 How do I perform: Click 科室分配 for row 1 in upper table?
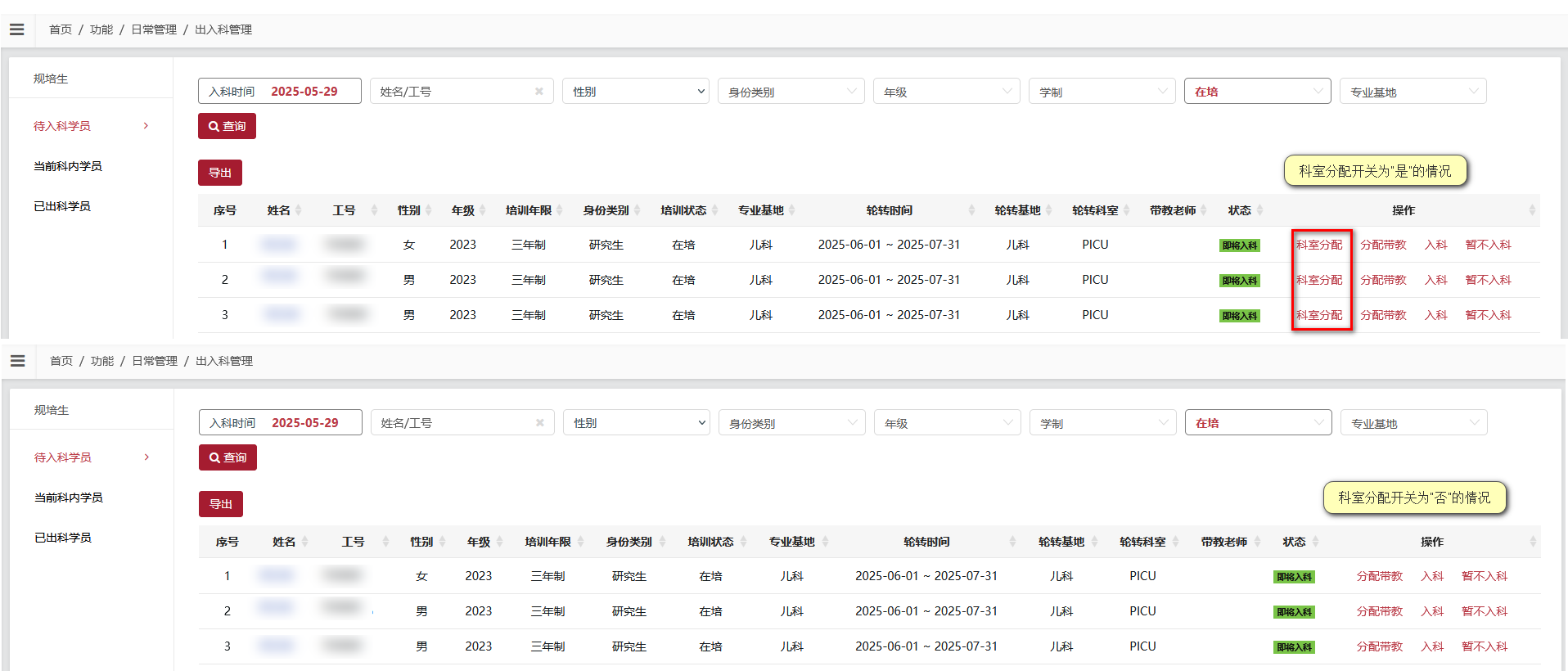pyautogui.click(x=1319, y=245)
